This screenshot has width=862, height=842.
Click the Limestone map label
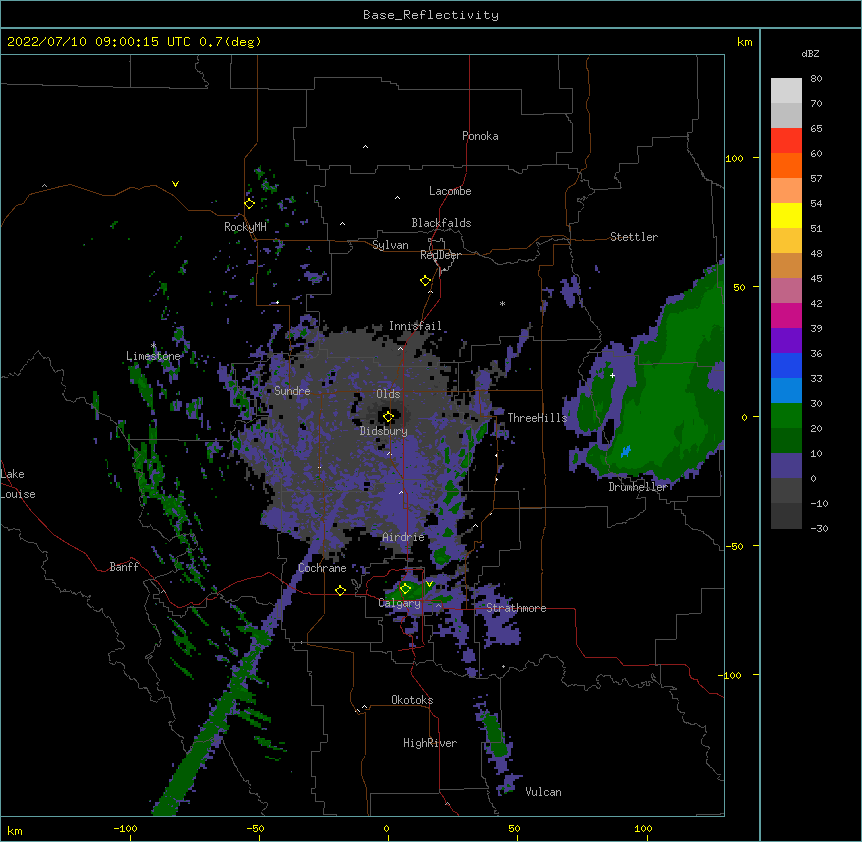pyautogui.click(x=153, y=356)
